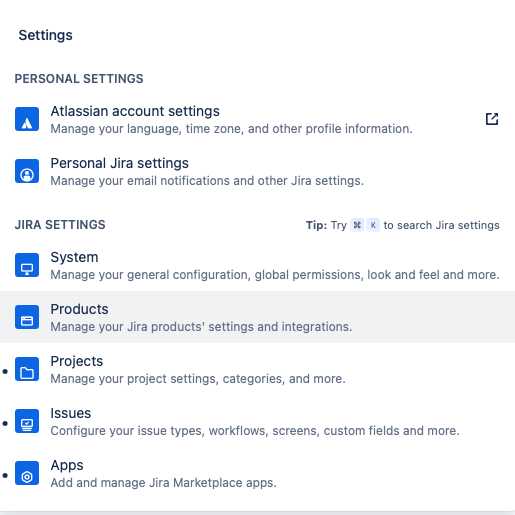This screenshot has height=515, width=515.
Task: Click the Products icon
Action: coord(27,317)
